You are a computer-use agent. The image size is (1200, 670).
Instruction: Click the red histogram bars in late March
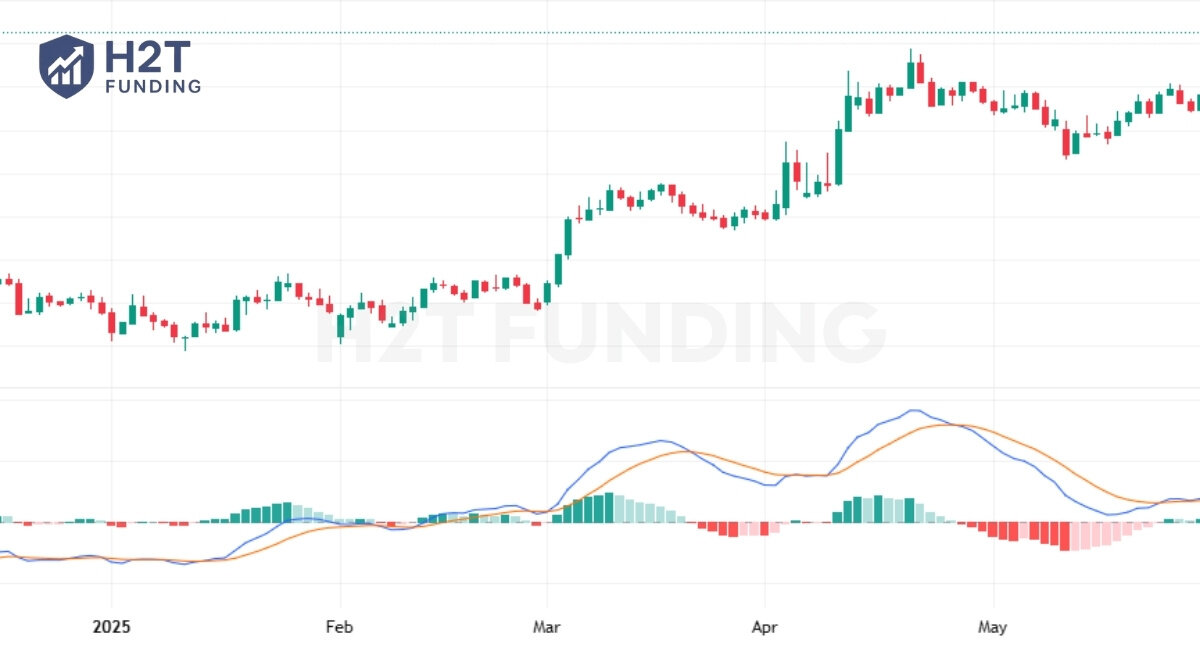pyautogui.click(x=733, y=529)
